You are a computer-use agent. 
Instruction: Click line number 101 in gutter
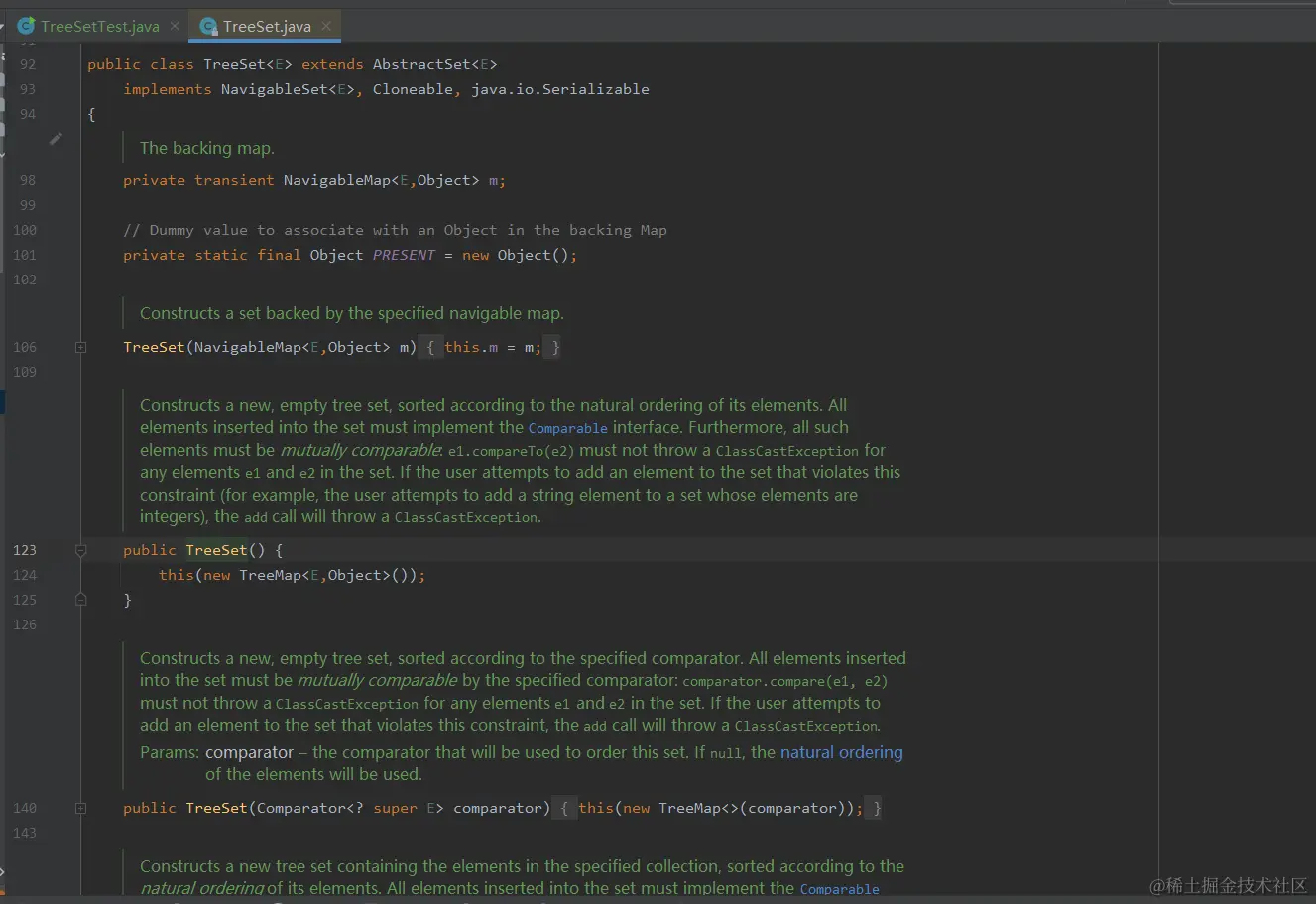click(25, 255)
